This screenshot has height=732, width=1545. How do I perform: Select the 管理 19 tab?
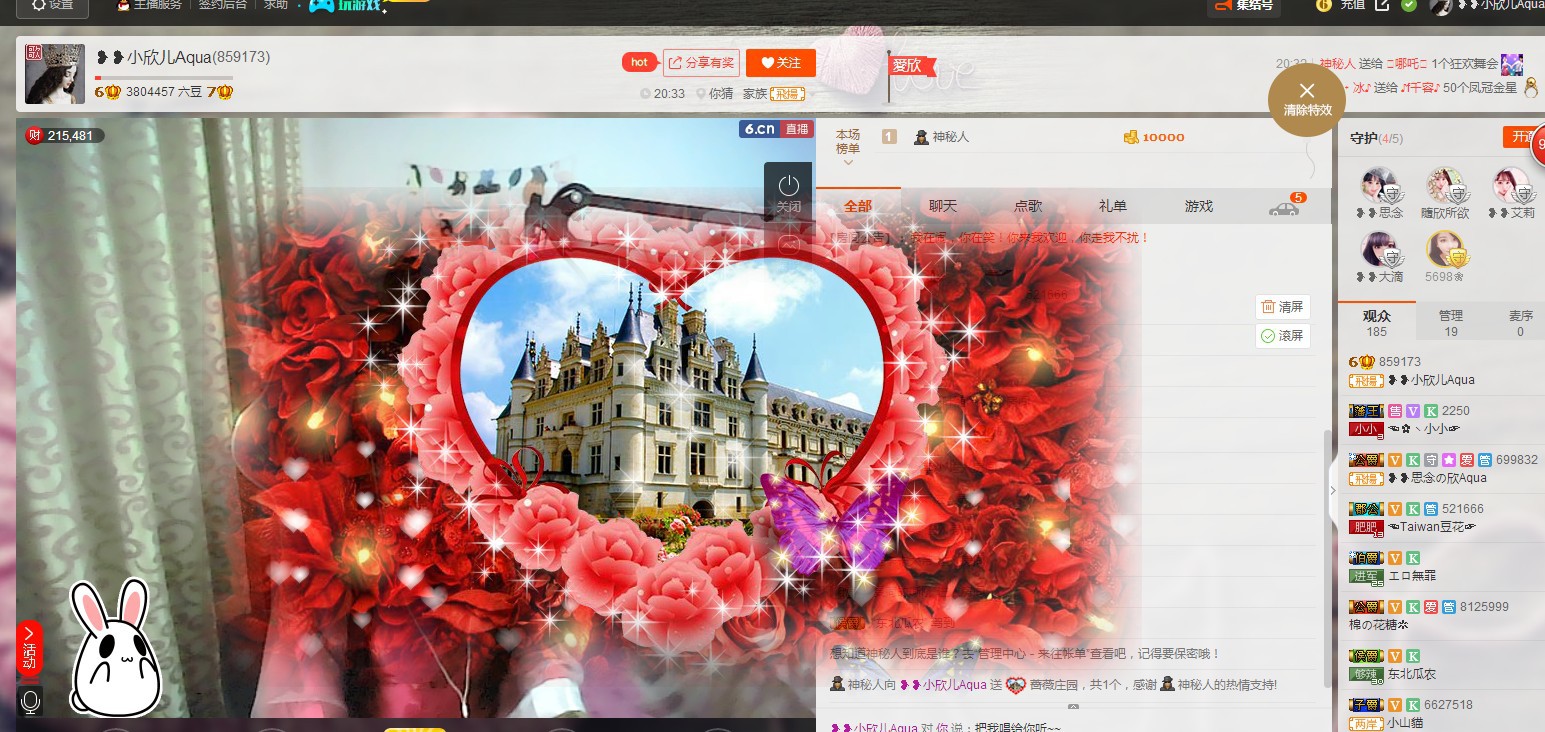coord(1451,323)
